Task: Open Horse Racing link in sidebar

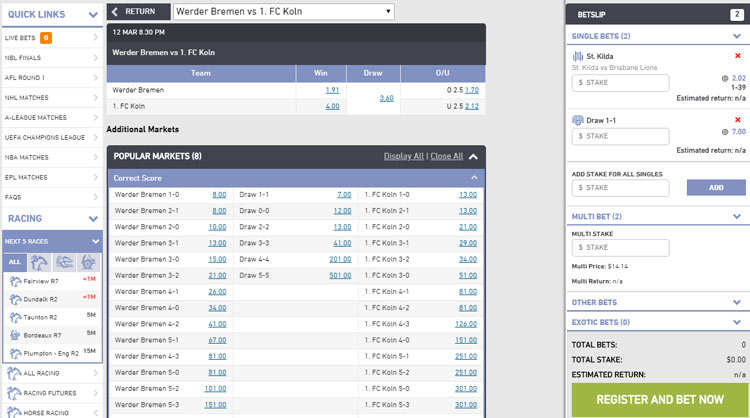Action: point(52,412)
